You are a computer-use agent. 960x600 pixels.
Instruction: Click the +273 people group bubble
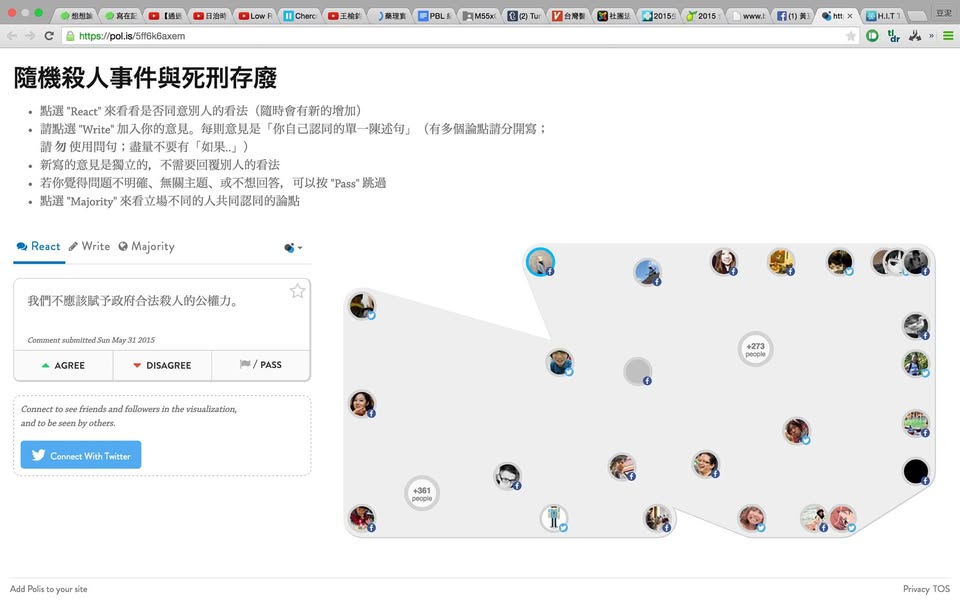pyautogui.click(x=755, y=349)
